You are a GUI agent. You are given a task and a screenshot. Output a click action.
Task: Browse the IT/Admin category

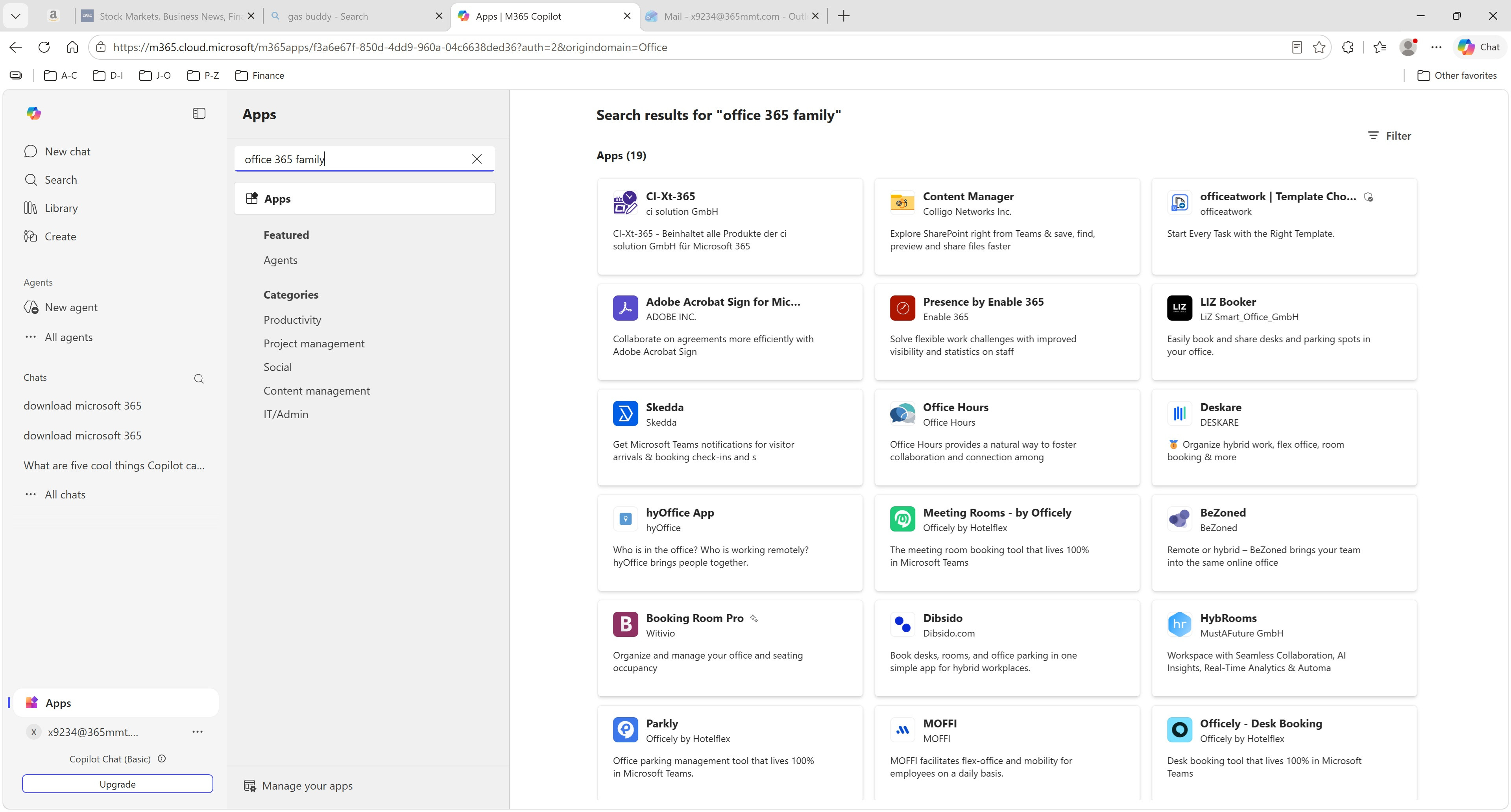286,414
